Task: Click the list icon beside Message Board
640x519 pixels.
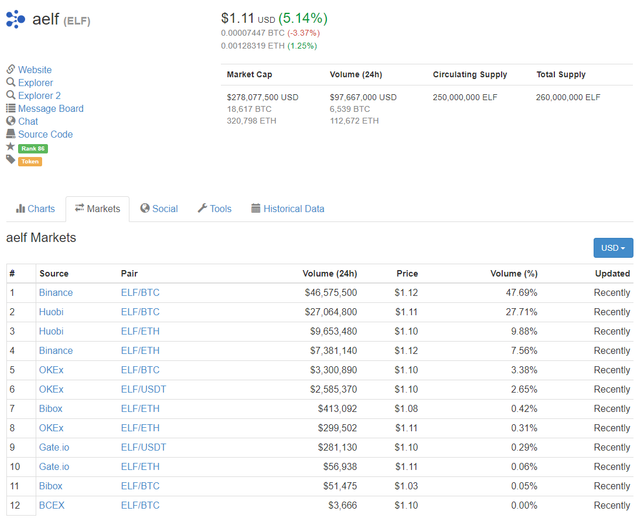Action: [11, 108]
